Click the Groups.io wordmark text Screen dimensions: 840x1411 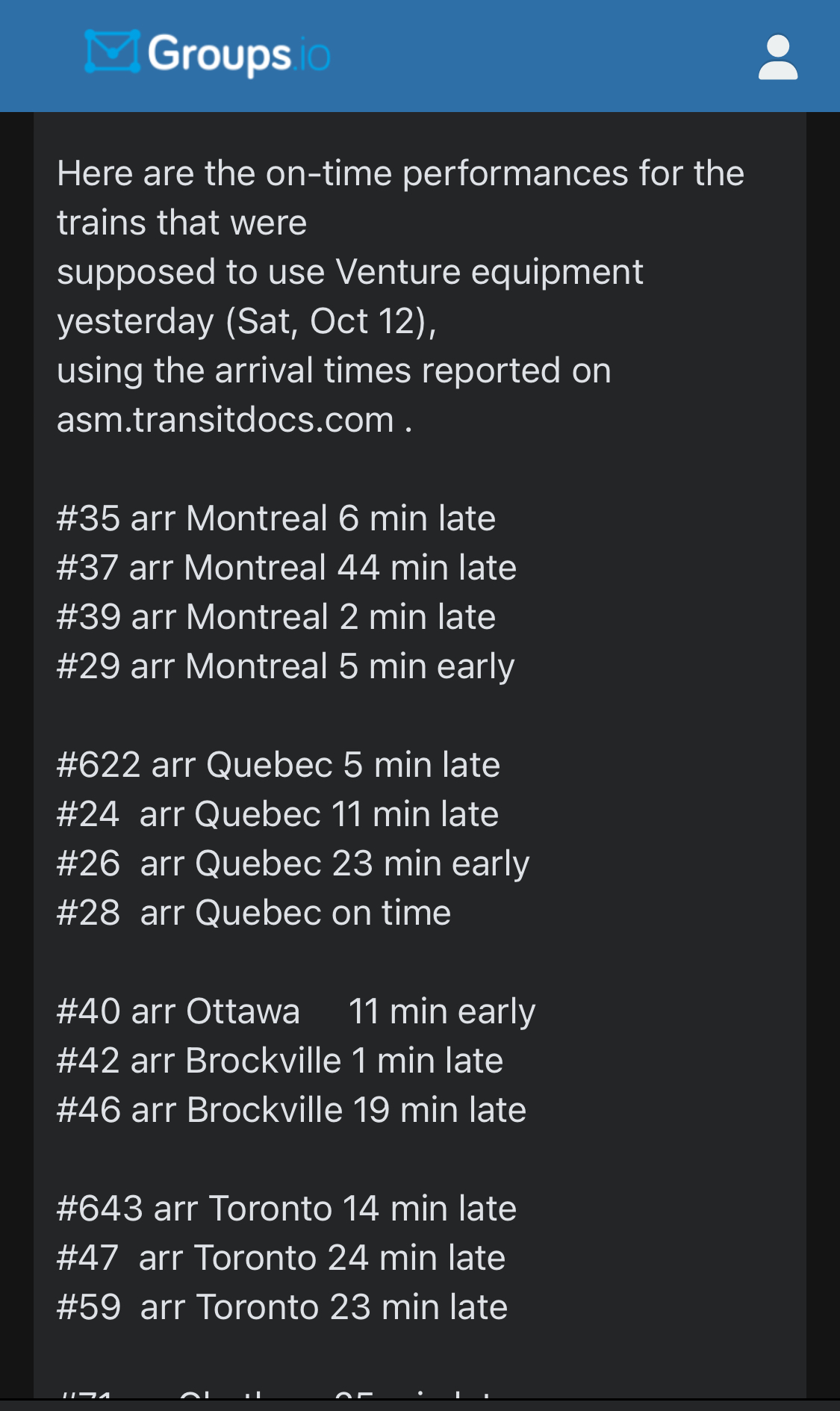pos(238,55)
